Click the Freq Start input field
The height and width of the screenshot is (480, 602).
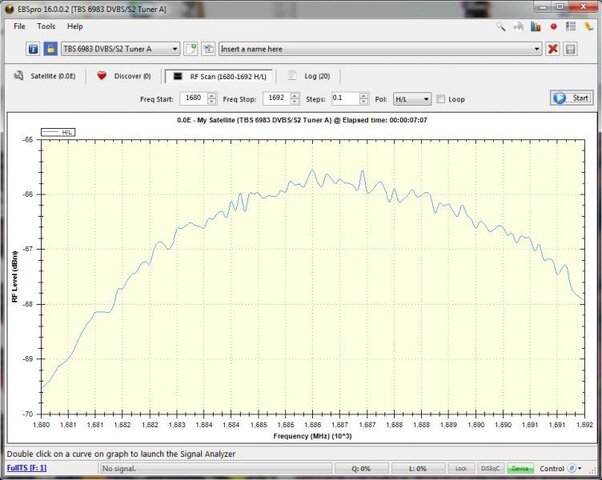pos(194,98)
